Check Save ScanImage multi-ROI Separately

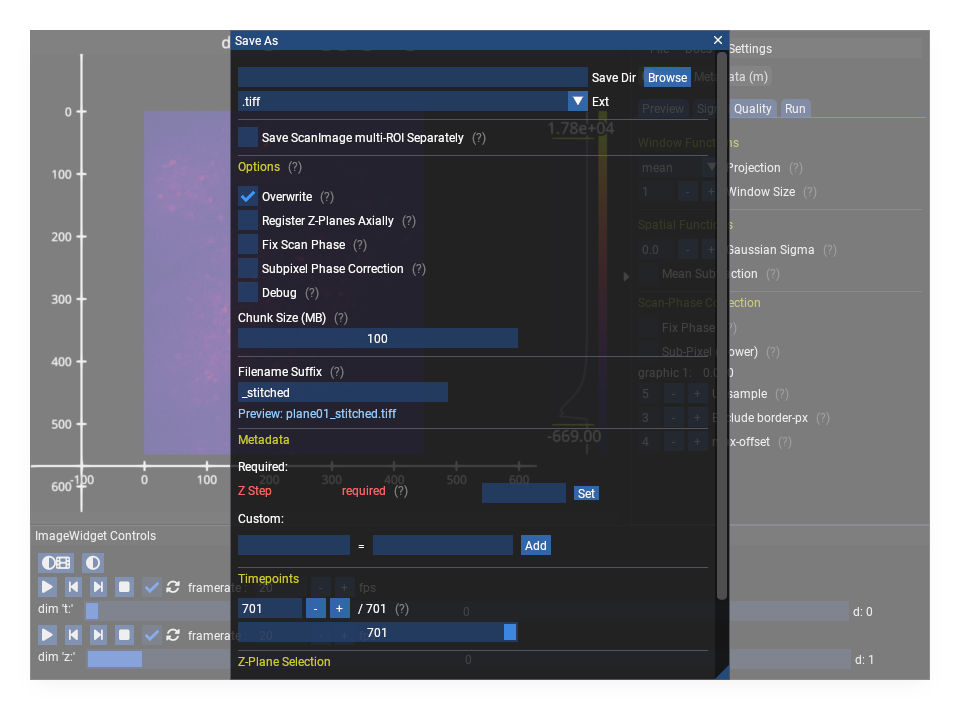pyautogui.click(x=248, y=137)
